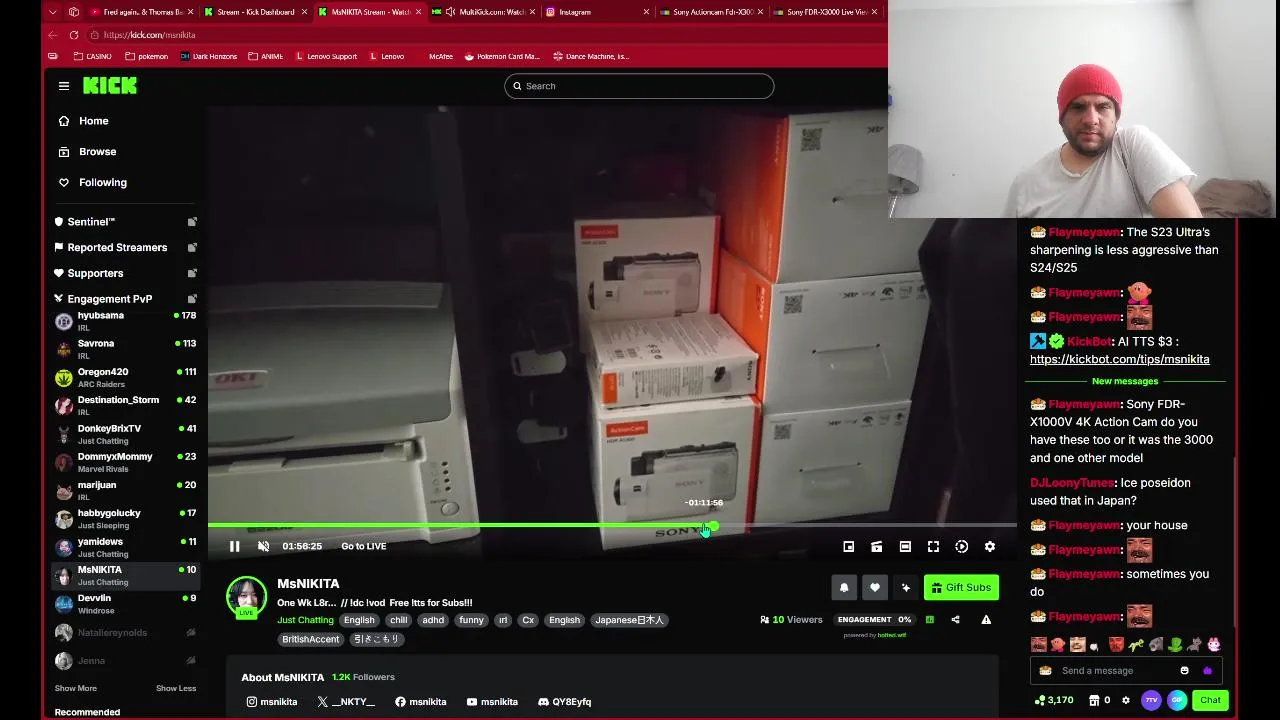This screenshot has width=1280, height=720.
Task: Pause the stream playback
Action: (x=234, y=546)
